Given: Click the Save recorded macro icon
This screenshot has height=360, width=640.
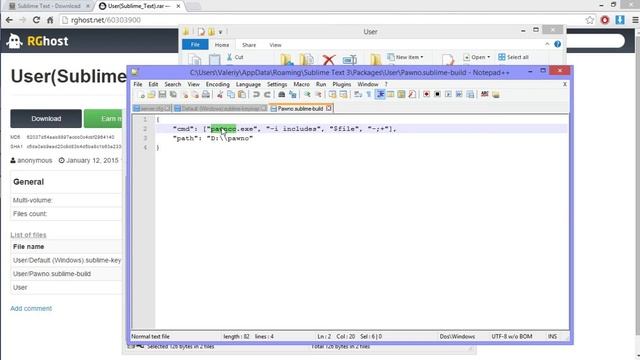Looking at the screenshot, I should pos(470,95).
